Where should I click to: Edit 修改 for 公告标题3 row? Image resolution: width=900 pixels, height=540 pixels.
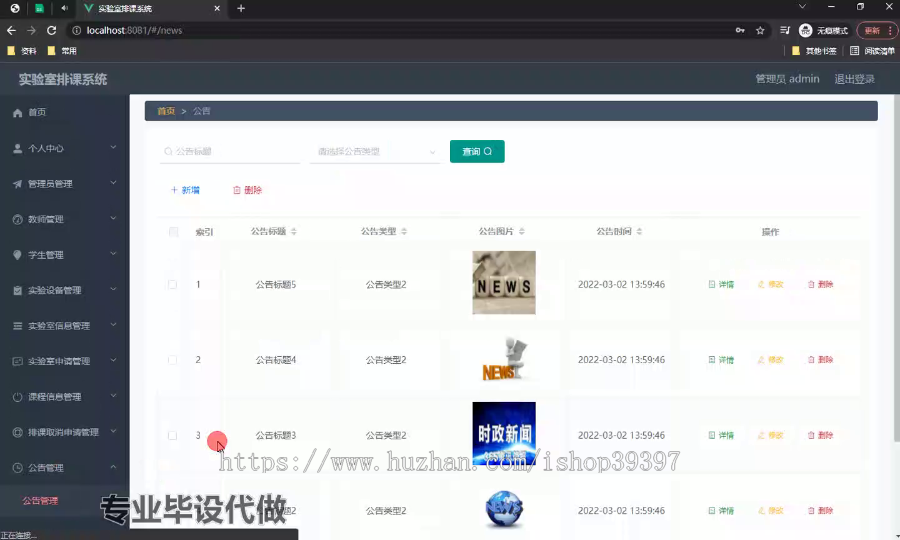pyautogui.click(x=771, y=436)
